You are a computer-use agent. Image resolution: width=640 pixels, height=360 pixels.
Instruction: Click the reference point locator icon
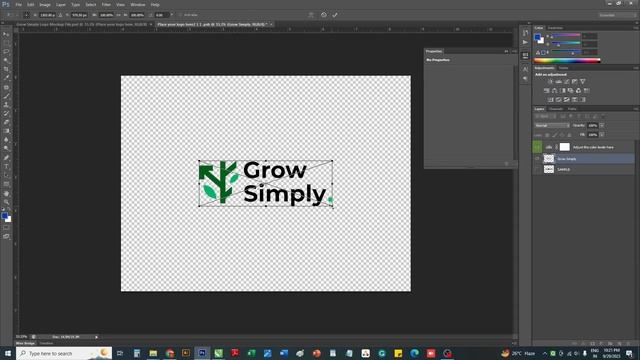27,15
